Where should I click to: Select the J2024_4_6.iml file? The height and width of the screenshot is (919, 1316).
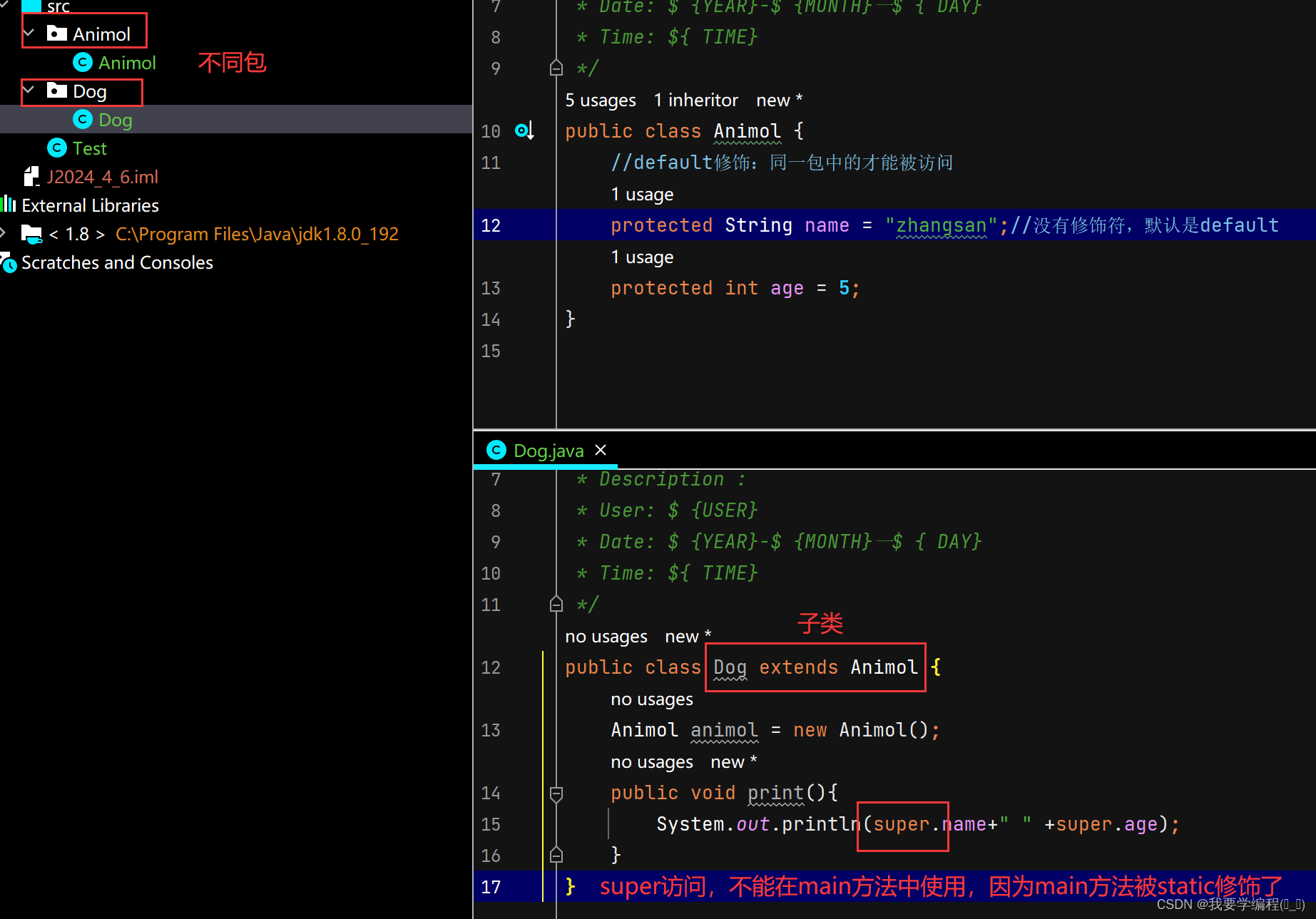(102, 177)
